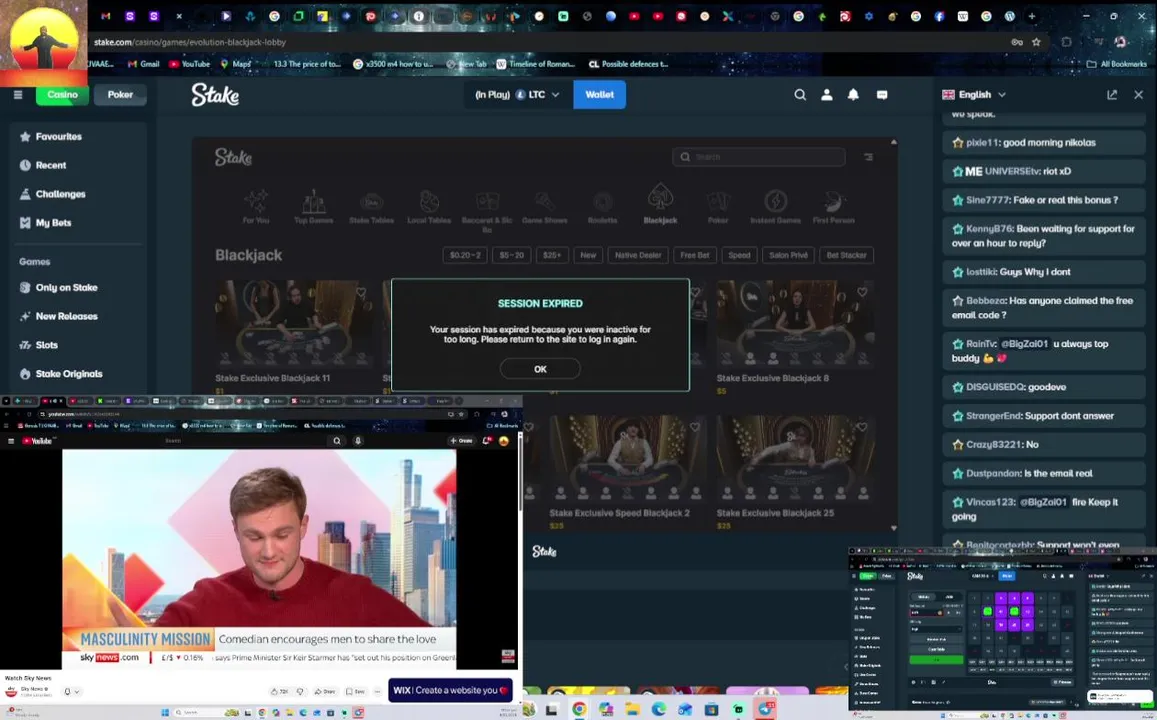Open the Stake hamburger menu in header
Viewport: 1157px width, 720px height.
(x=18, y=94)
